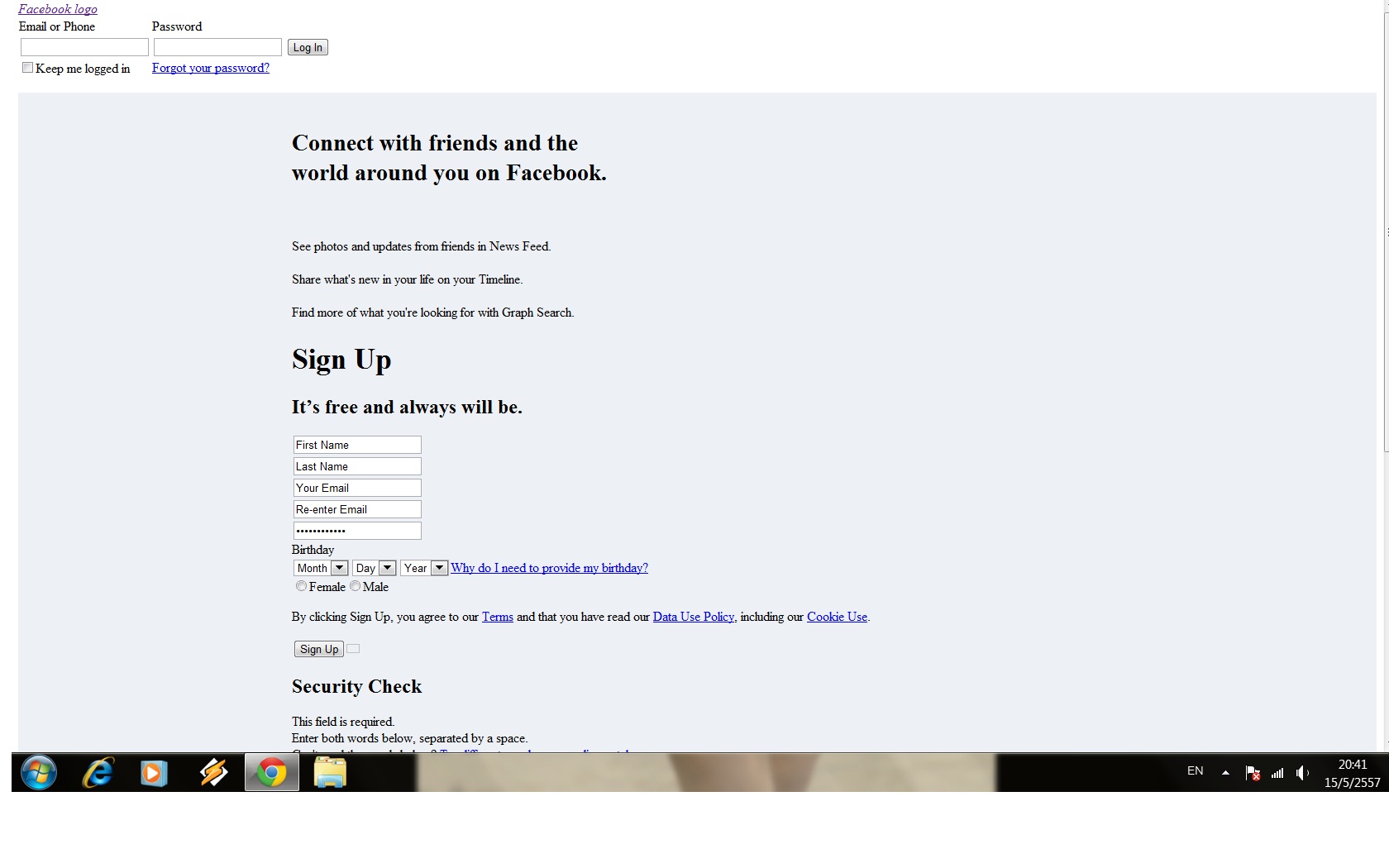This screenshot has width=1389, height=868.
Task: Click the Sign Up button
Action: pos(319,649)
